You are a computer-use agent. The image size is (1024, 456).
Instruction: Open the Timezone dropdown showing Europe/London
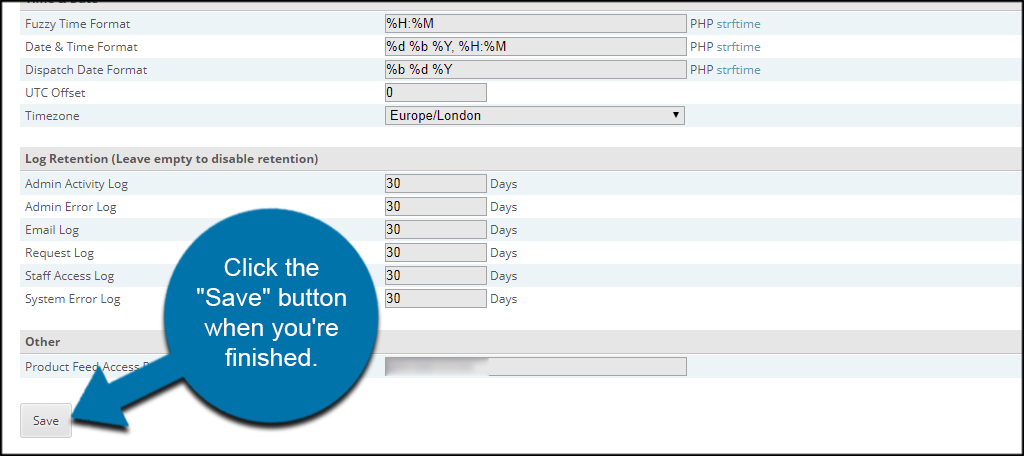tap(534, 116)
